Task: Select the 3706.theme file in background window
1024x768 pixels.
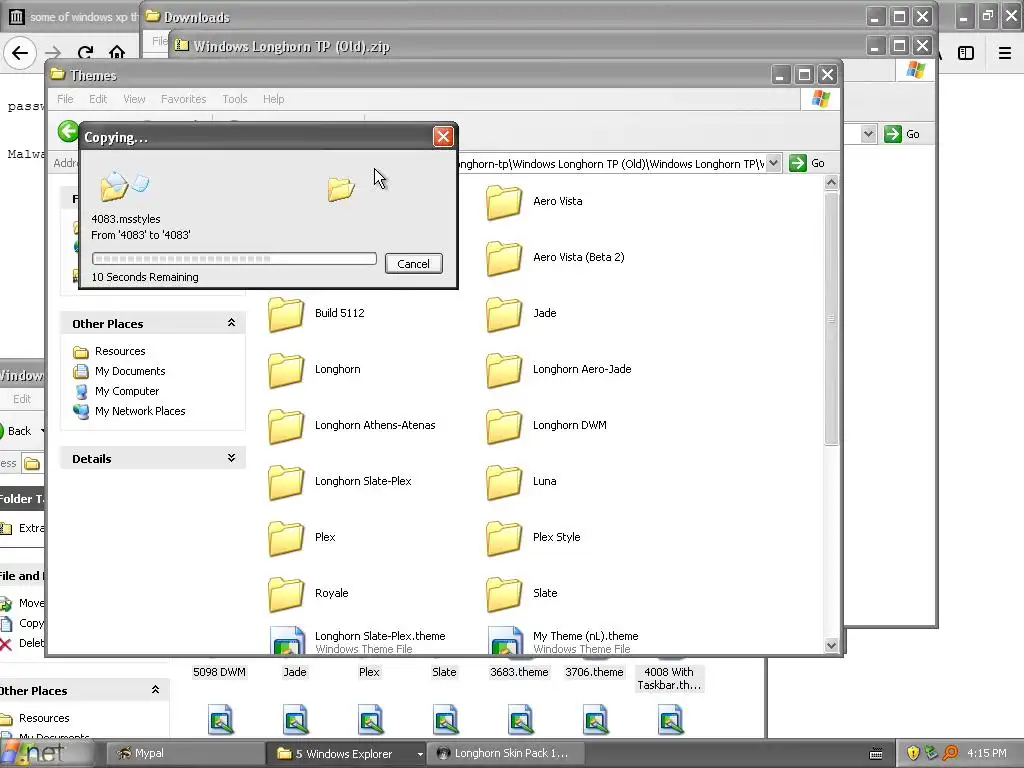Action: click(x=594, y=672)
